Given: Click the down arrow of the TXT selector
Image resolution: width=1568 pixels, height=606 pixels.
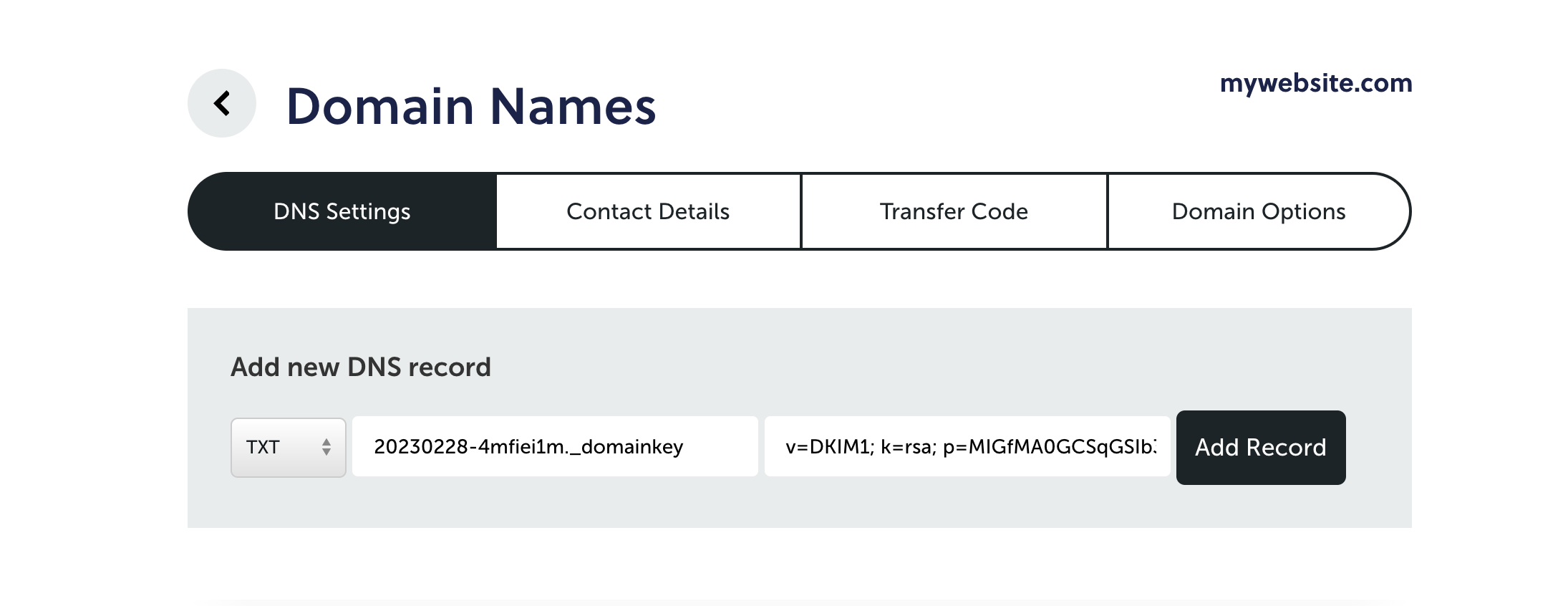Looking at the screenshot, I should (x=326, y=453).
